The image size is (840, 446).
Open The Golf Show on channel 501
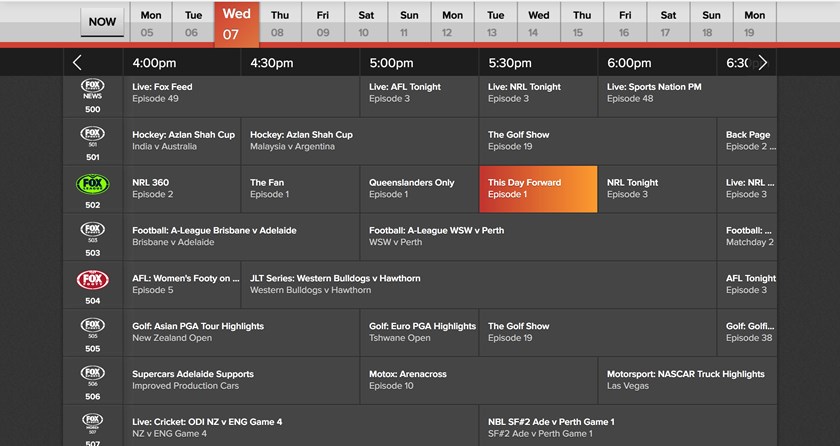point(598,141)
